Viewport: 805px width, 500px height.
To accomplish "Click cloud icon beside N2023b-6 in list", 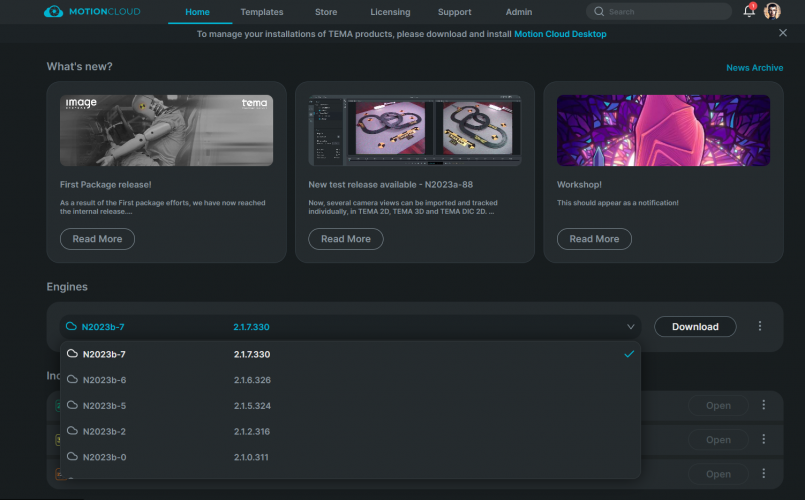I will [x=72, y=379].
